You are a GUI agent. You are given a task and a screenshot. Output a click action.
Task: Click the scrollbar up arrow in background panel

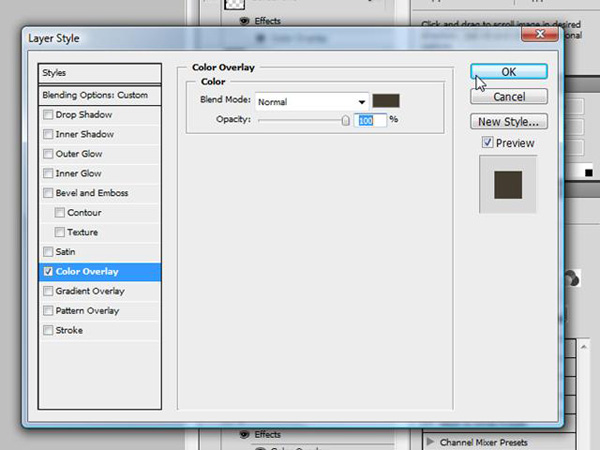(x=584, y=347)
